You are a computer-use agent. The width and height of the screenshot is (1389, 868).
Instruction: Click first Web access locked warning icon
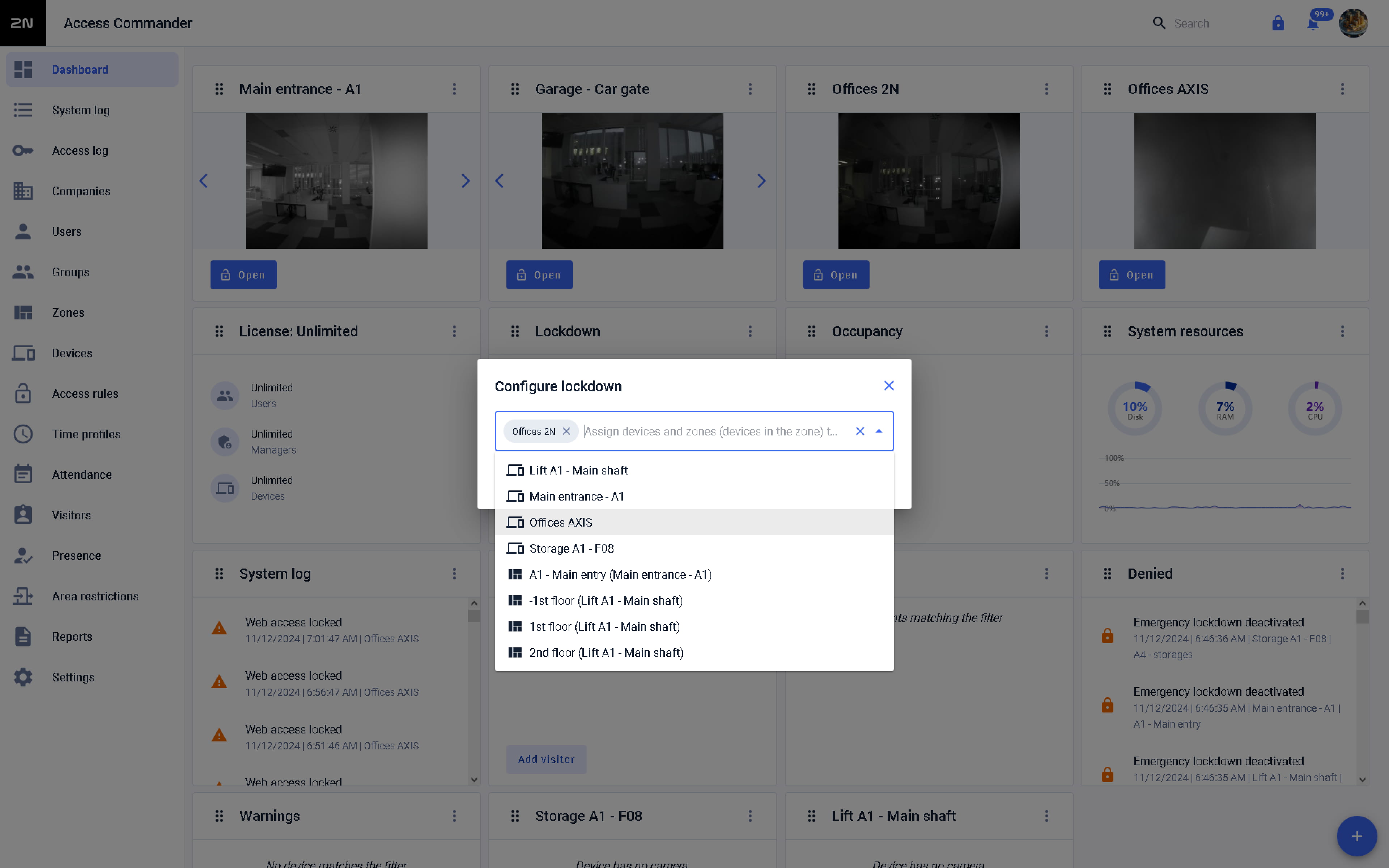[219, 628]
